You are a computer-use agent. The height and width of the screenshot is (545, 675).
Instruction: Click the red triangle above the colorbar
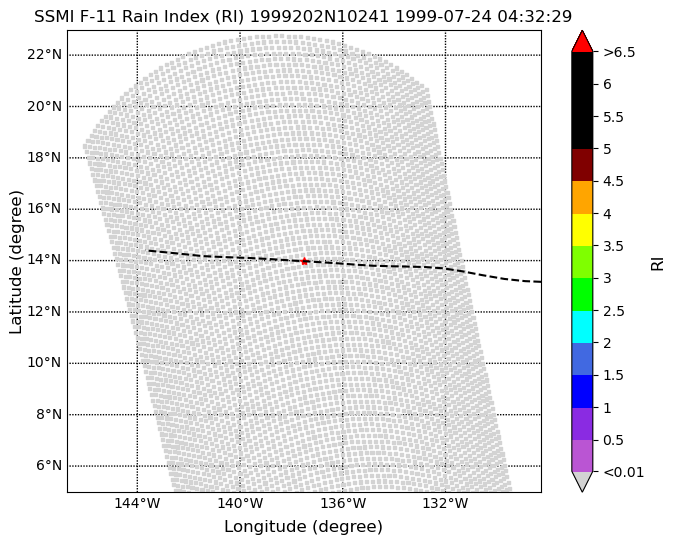coord(582,41)
